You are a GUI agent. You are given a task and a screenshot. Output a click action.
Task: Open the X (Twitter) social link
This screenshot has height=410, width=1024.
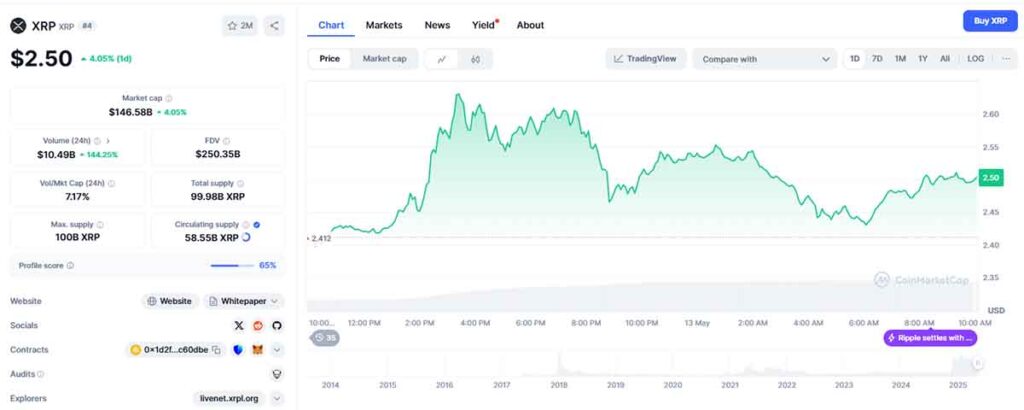[x=238, y=326]
